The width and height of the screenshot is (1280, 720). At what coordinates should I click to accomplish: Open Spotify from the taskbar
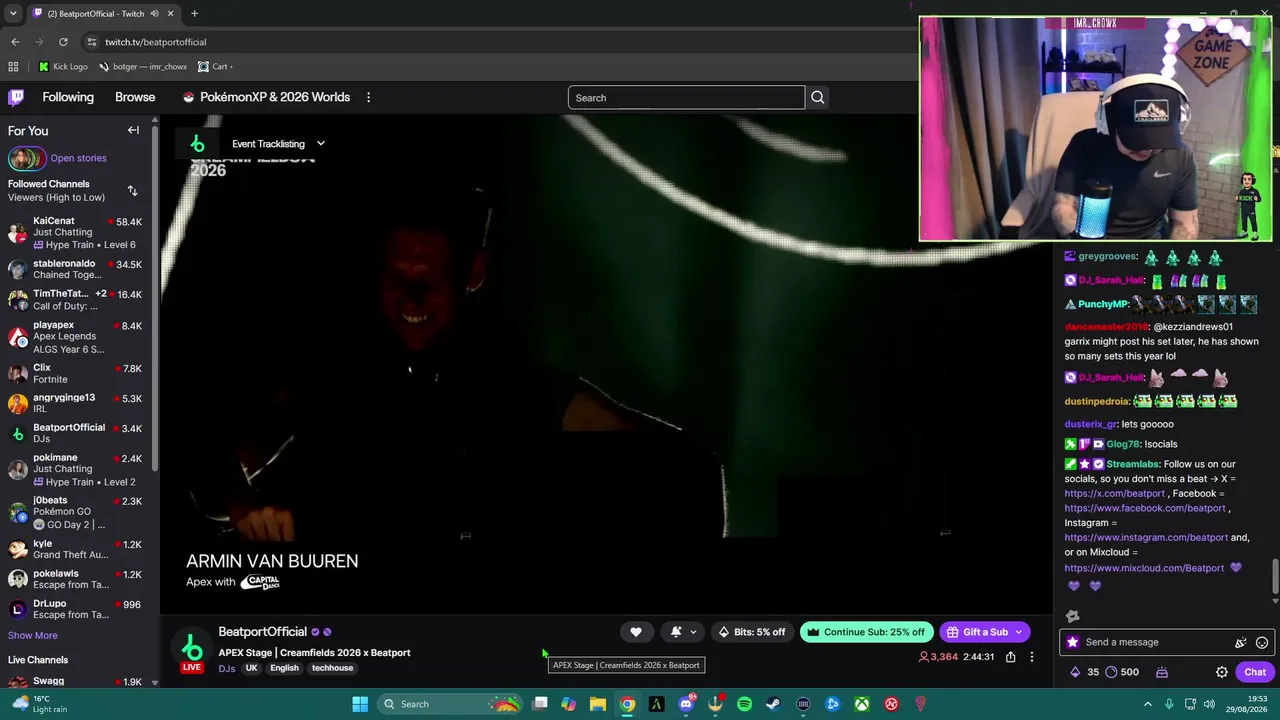744,704
